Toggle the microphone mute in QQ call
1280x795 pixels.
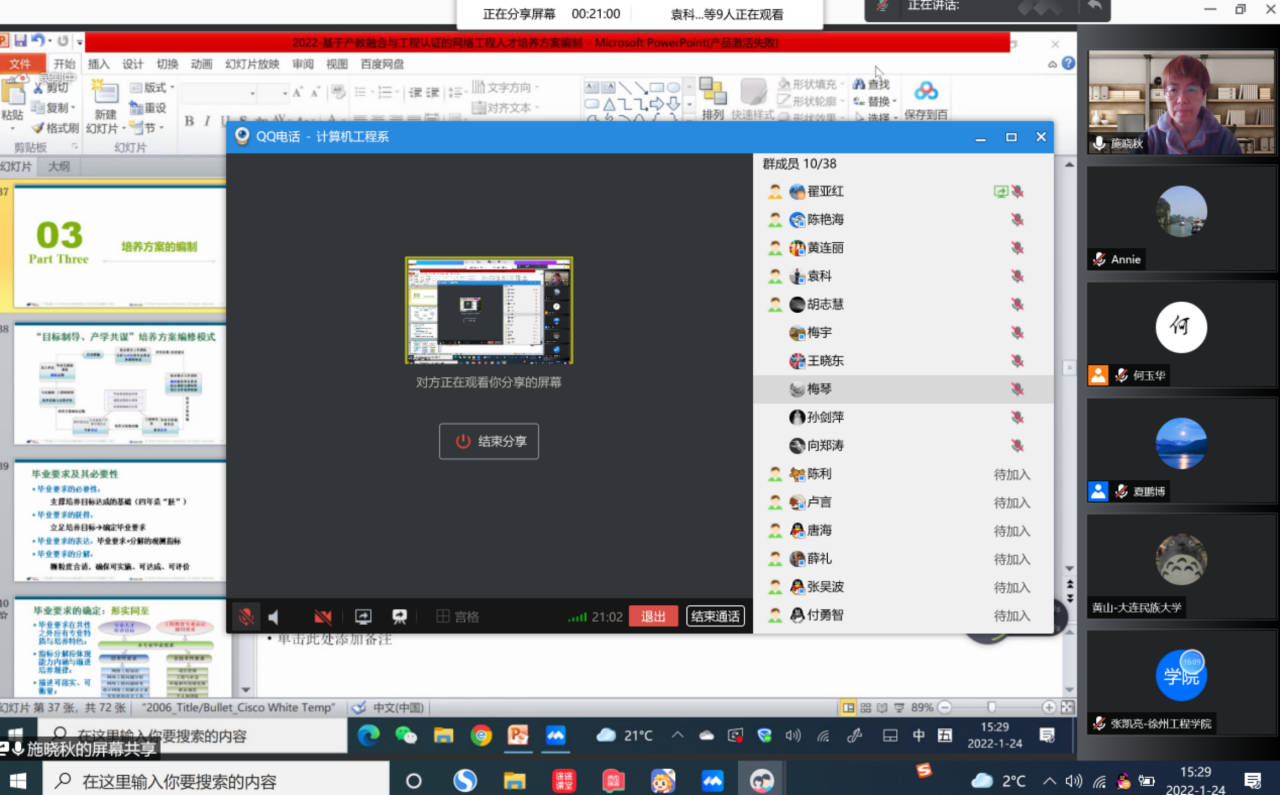[x=245, y=617]
